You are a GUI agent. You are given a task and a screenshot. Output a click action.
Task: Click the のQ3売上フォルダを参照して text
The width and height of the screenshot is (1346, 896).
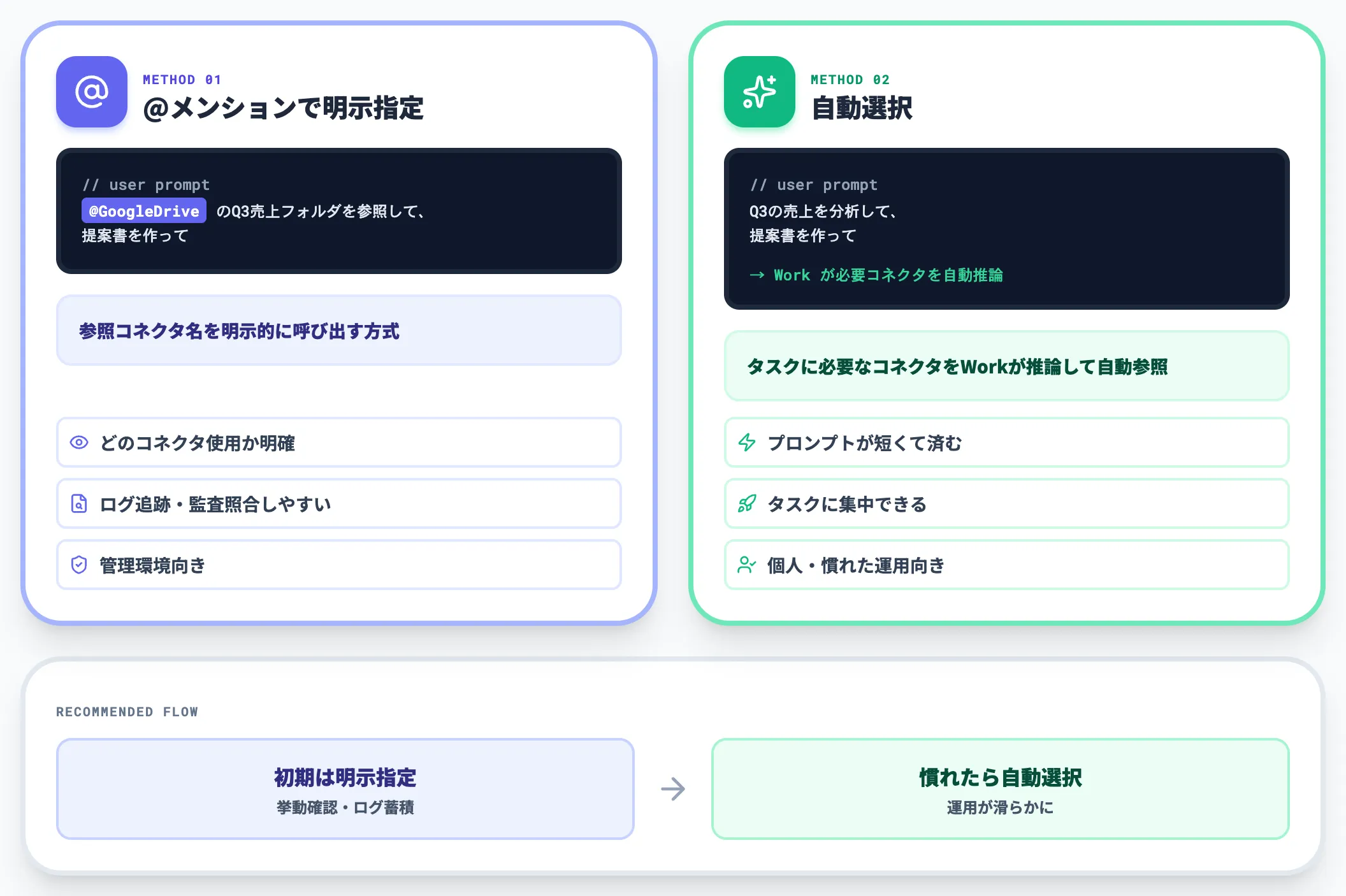pyautogui.click(x=321, y=211)
